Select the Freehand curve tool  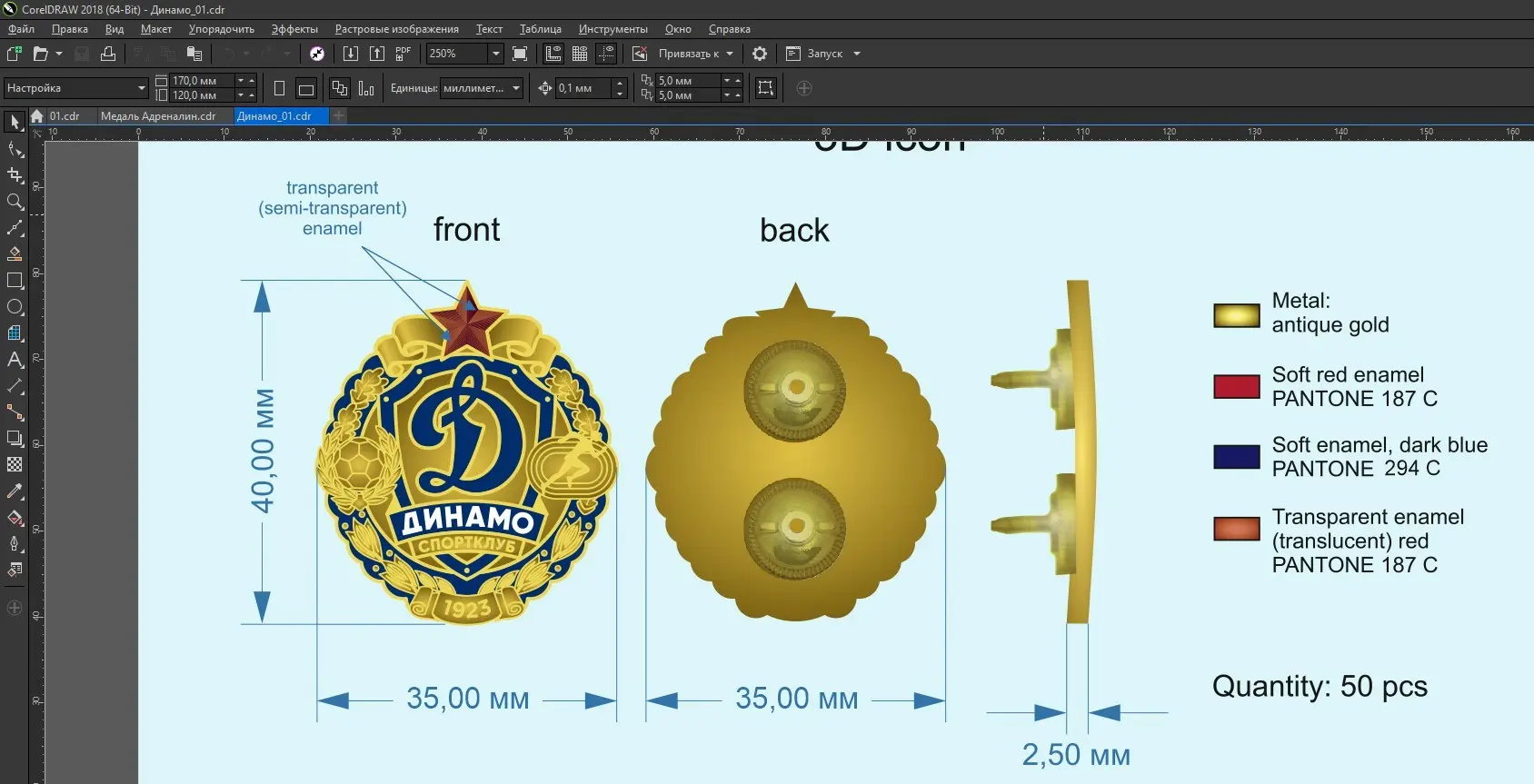[x=15, y=228]
